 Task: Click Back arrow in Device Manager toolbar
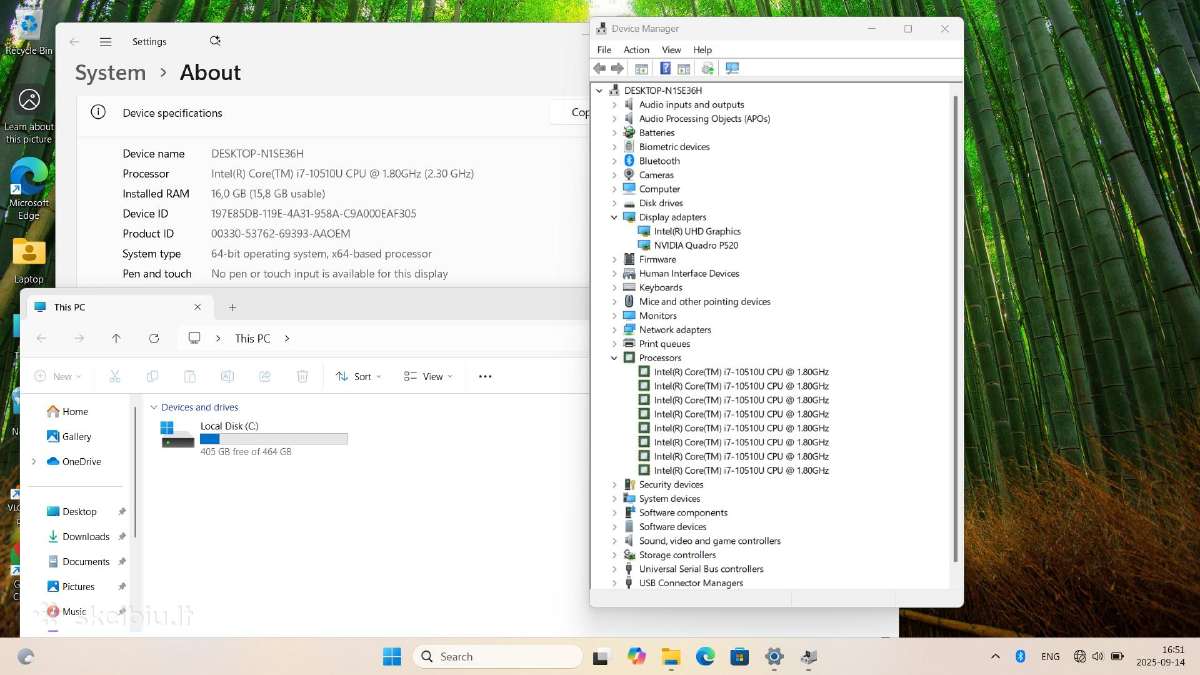599,69
